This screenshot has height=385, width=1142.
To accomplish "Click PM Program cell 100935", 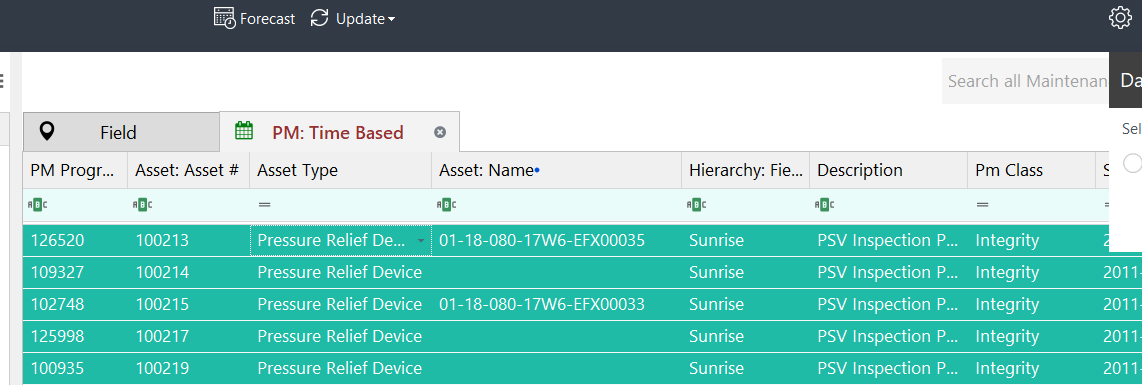I will (75, 368).
